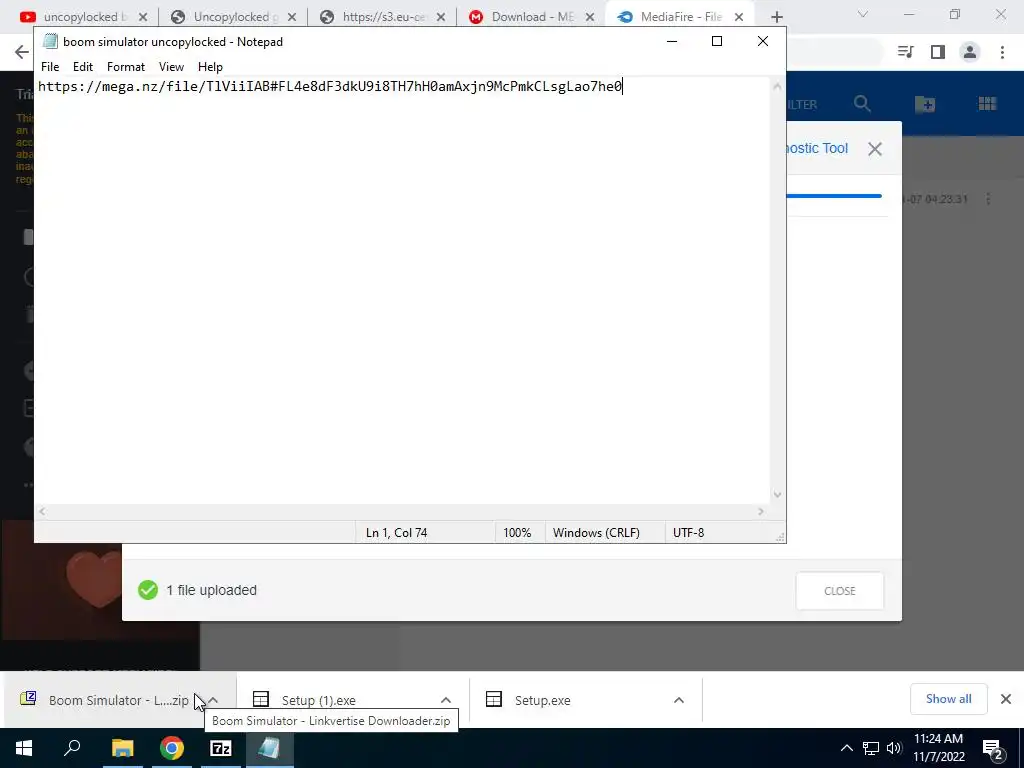
Task: Click Notepad vertical scrollbar down arrow
Action: [777, 495]
